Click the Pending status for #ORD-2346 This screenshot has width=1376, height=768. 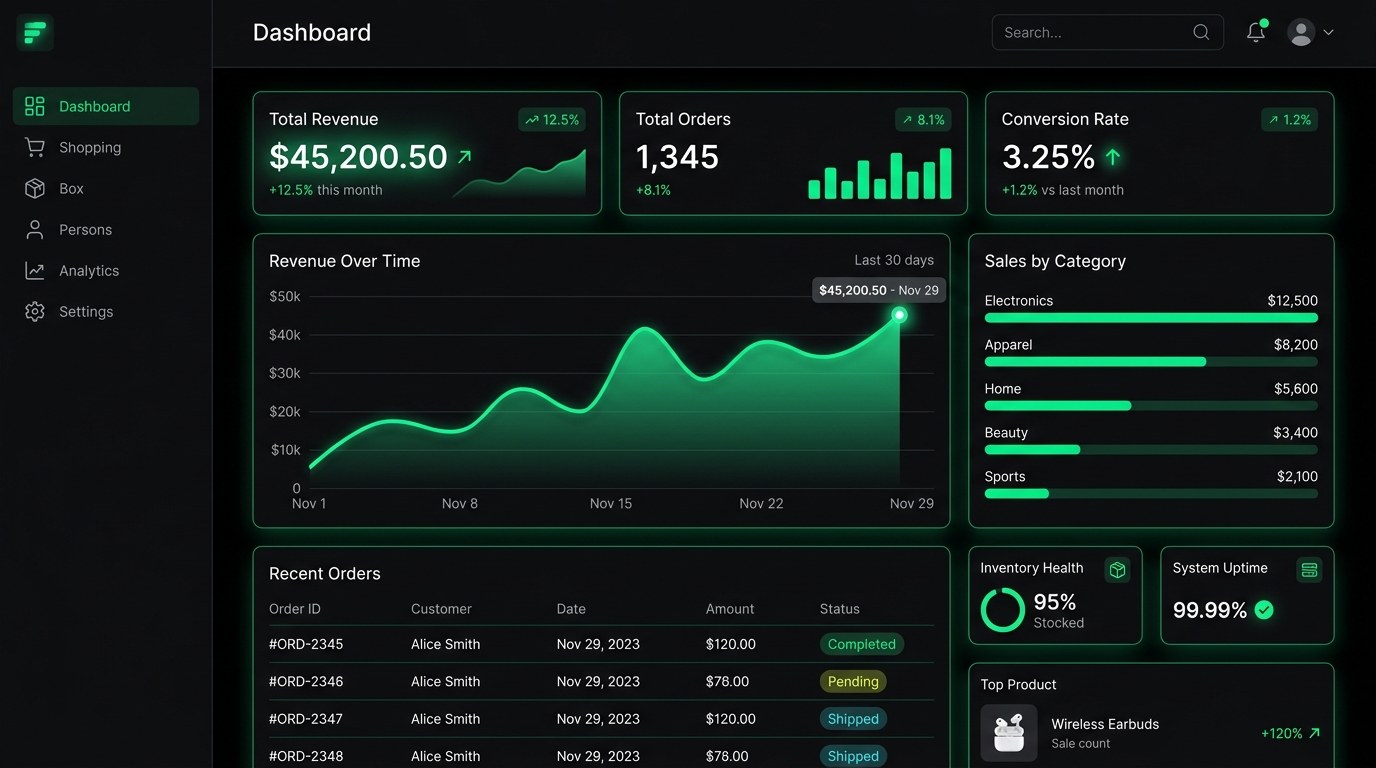853,681
